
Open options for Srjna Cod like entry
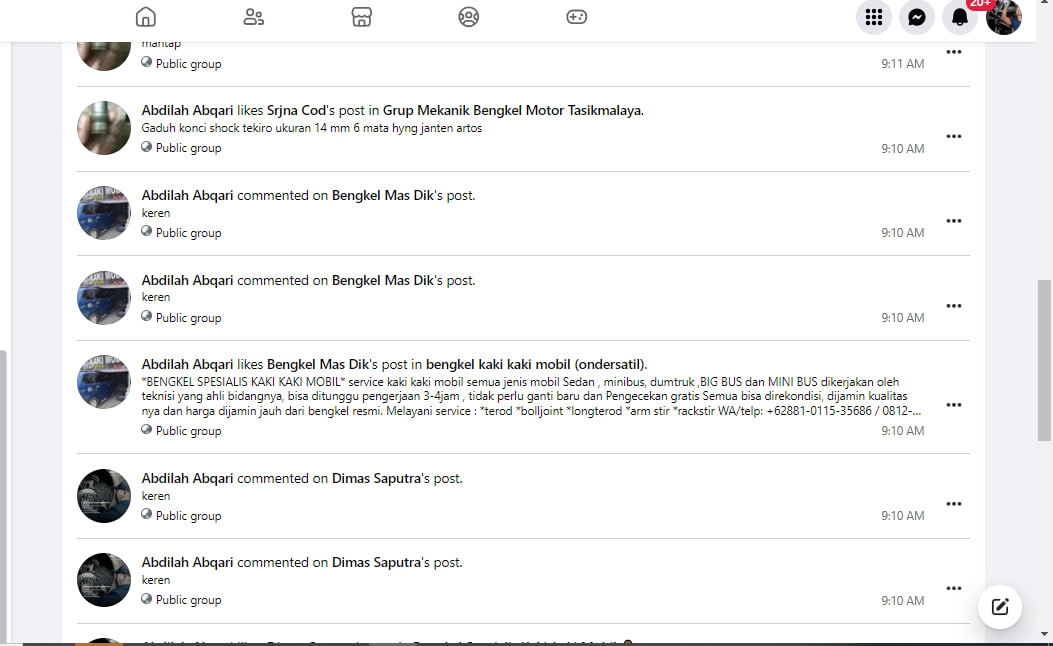coord(954,136)
